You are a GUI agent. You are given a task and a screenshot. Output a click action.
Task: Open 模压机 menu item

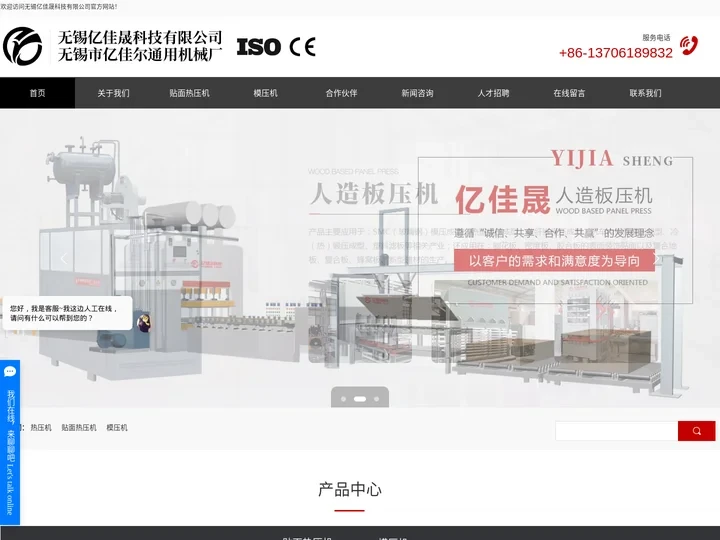(265, 93)
